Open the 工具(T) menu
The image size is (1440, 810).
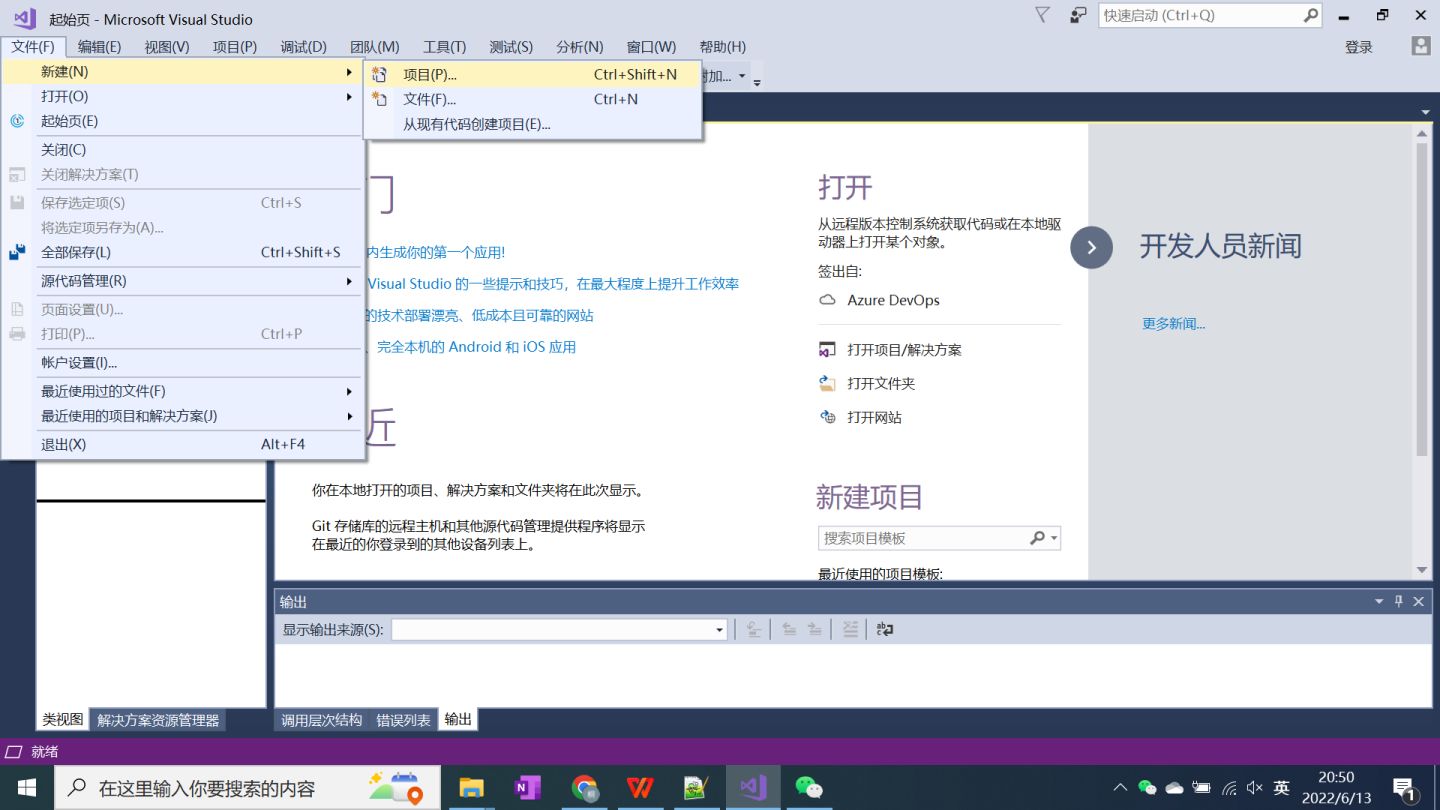point(444,46)
